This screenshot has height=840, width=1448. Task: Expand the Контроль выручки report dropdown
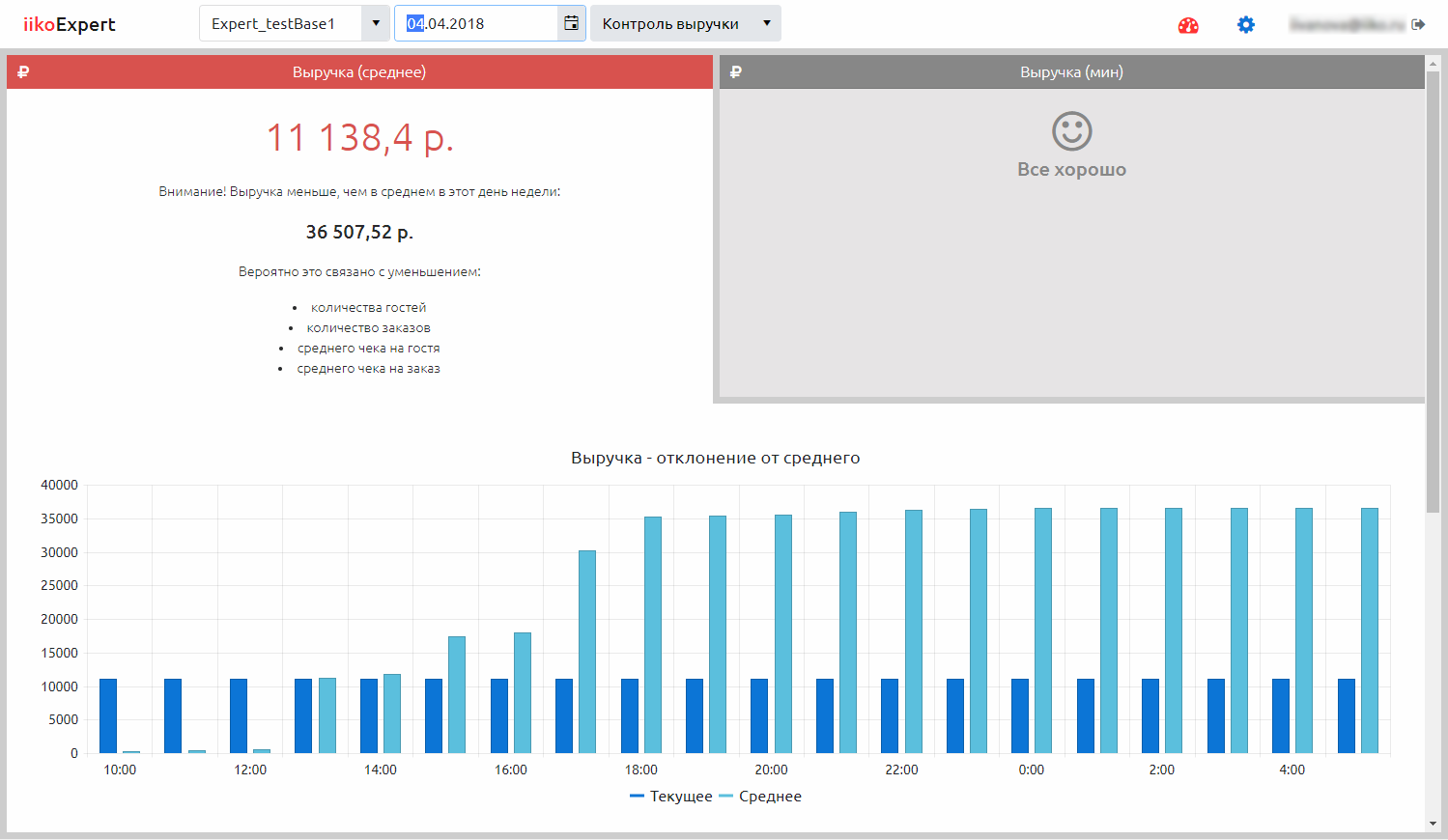click(685, 23)
